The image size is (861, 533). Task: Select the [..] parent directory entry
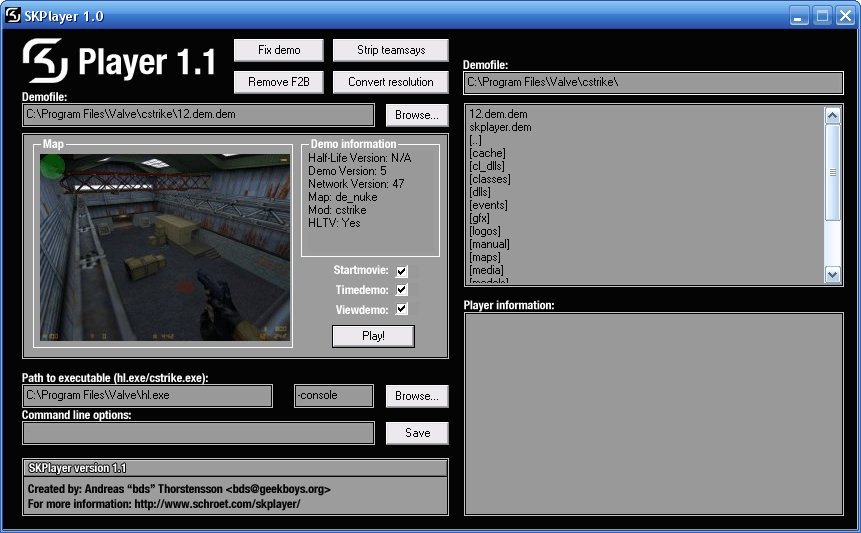click(475, 141)
